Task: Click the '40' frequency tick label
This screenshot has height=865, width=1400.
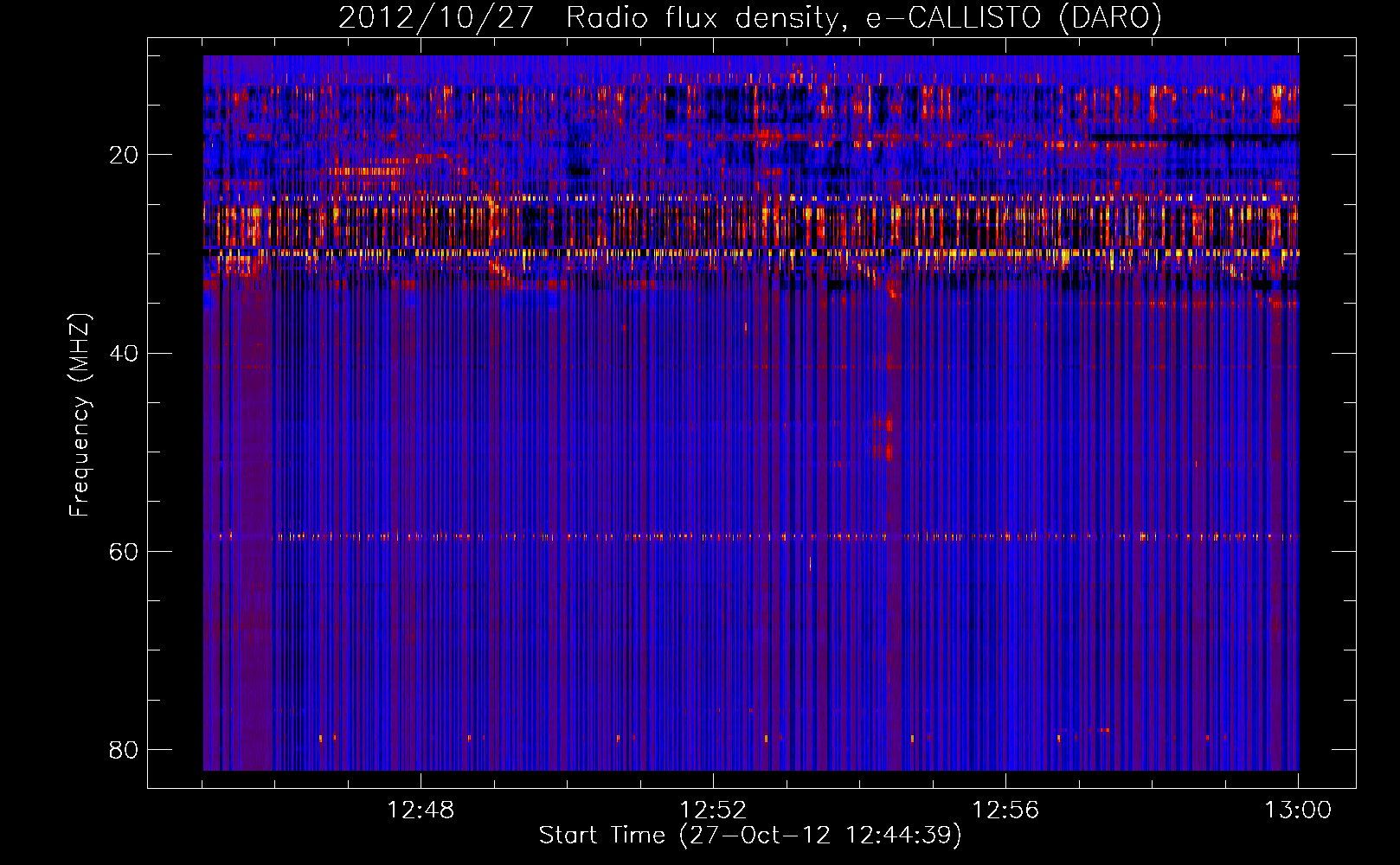Action: (124, 354)
